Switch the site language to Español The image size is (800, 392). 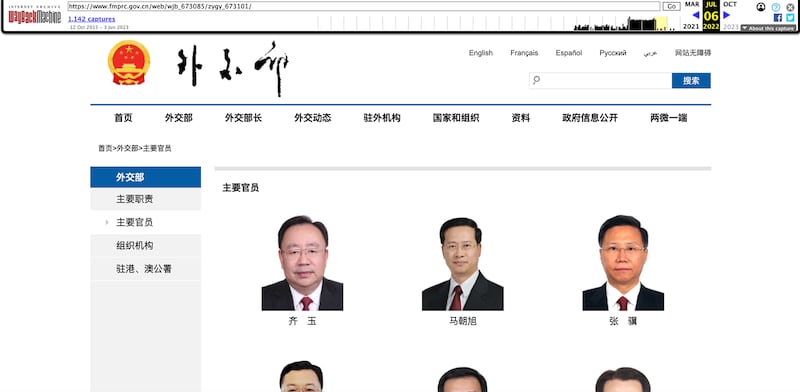coord(569,53)
